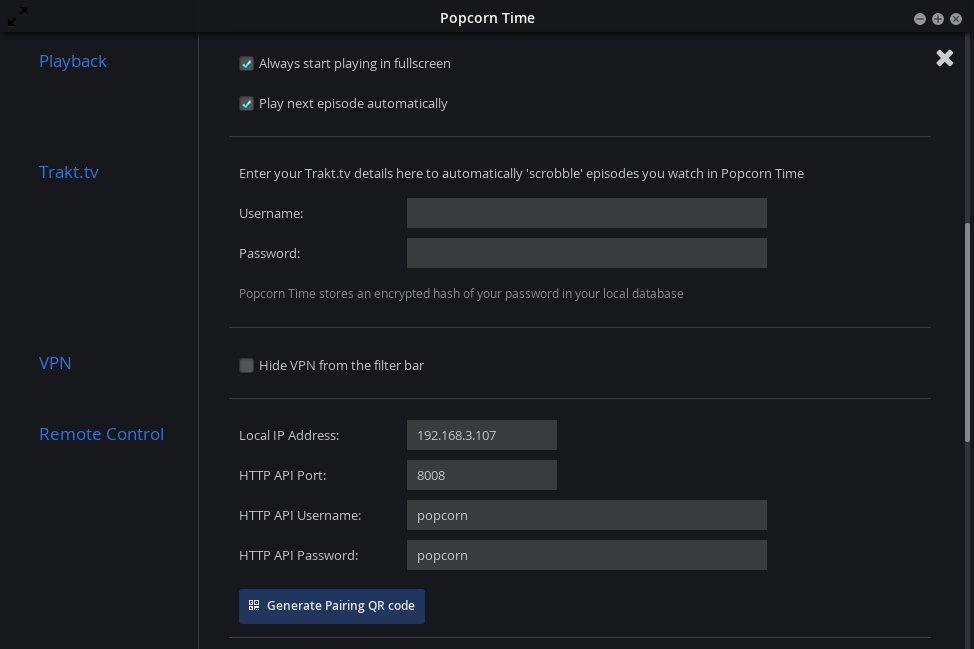Click the QR icon on the Generate Pairing button
The width and height of the screenshot is (974, 649).
coord(254,605)
